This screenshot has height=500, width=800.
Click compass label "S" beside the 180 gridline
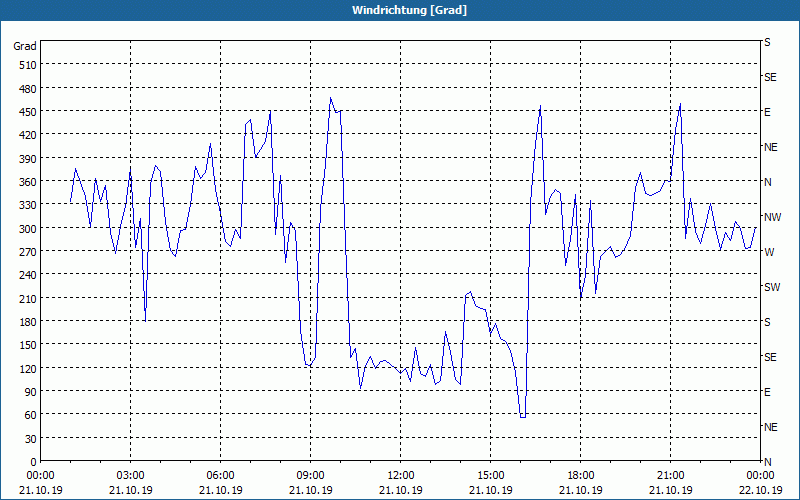click(767, 322)
